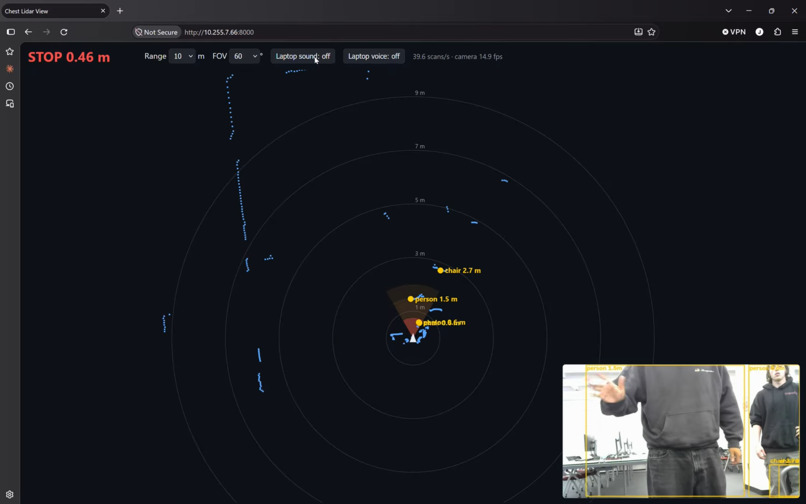Click the 5 m ring label
Screen dimensions: 806x504
pyautogui.click(x=420, y=200)
